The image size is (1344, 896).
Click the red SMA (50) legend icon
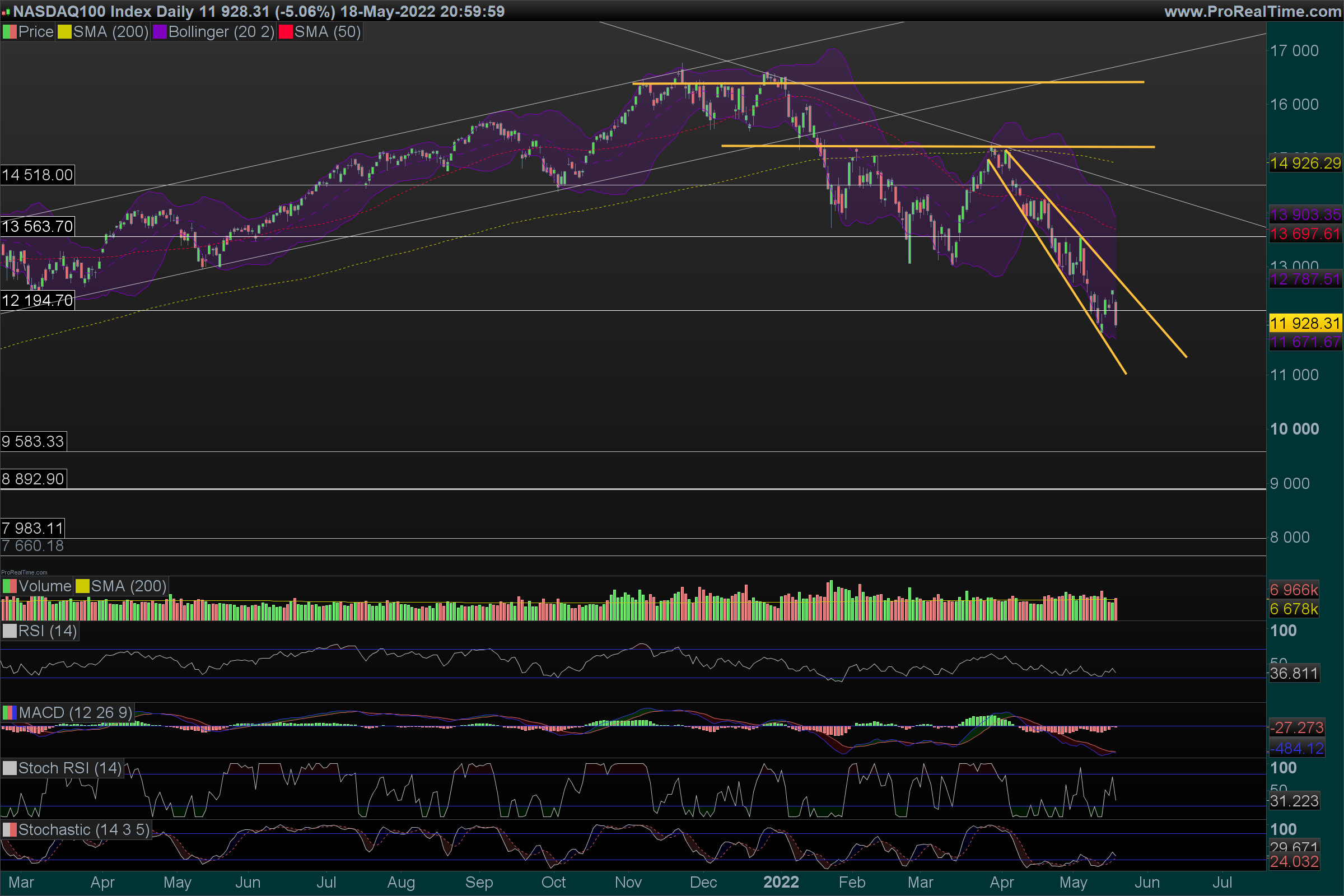286,32
